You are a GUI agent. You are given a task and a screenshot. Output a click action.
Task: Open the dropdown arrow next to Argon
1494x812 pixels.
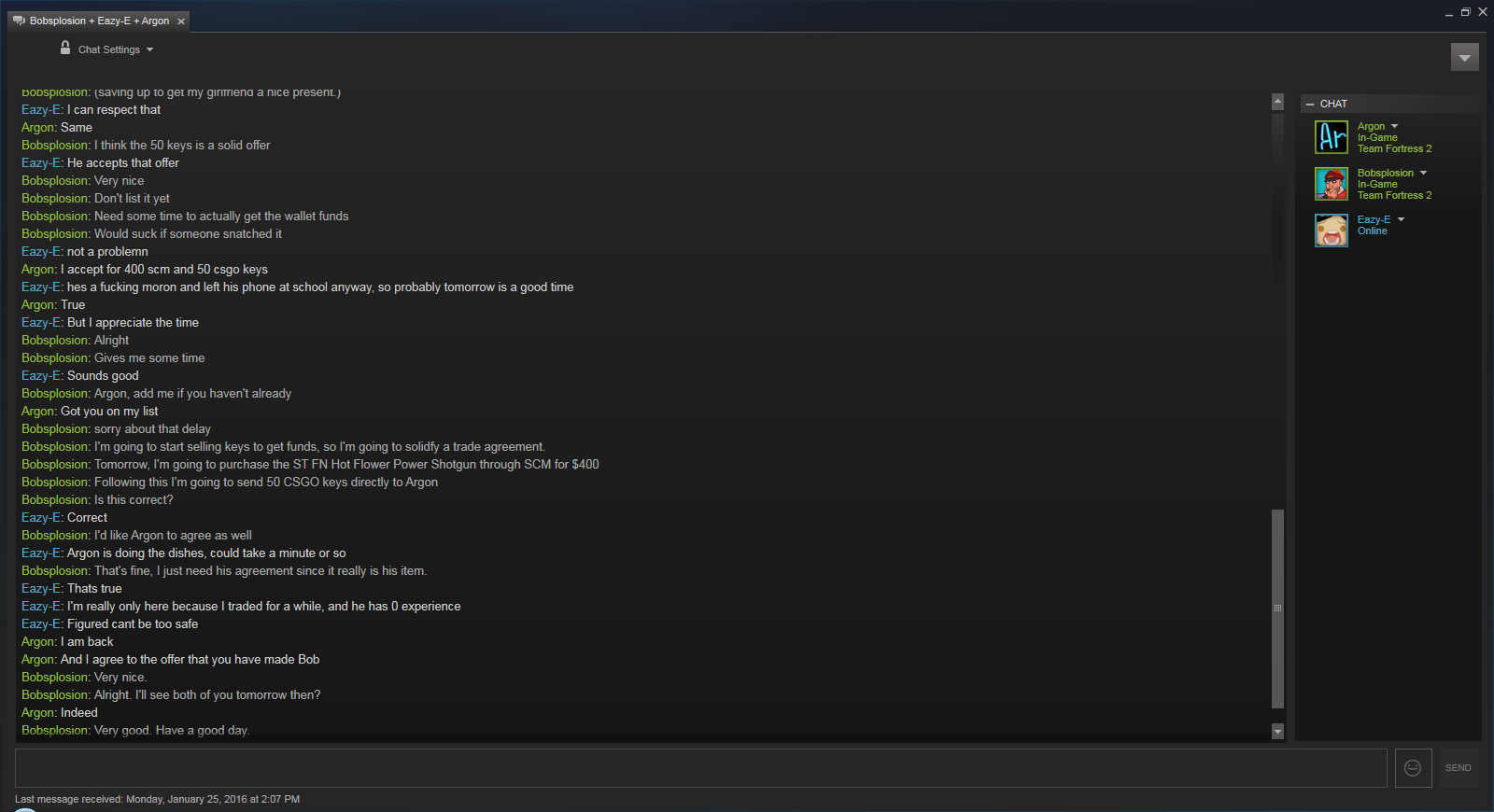(1395, 126)
